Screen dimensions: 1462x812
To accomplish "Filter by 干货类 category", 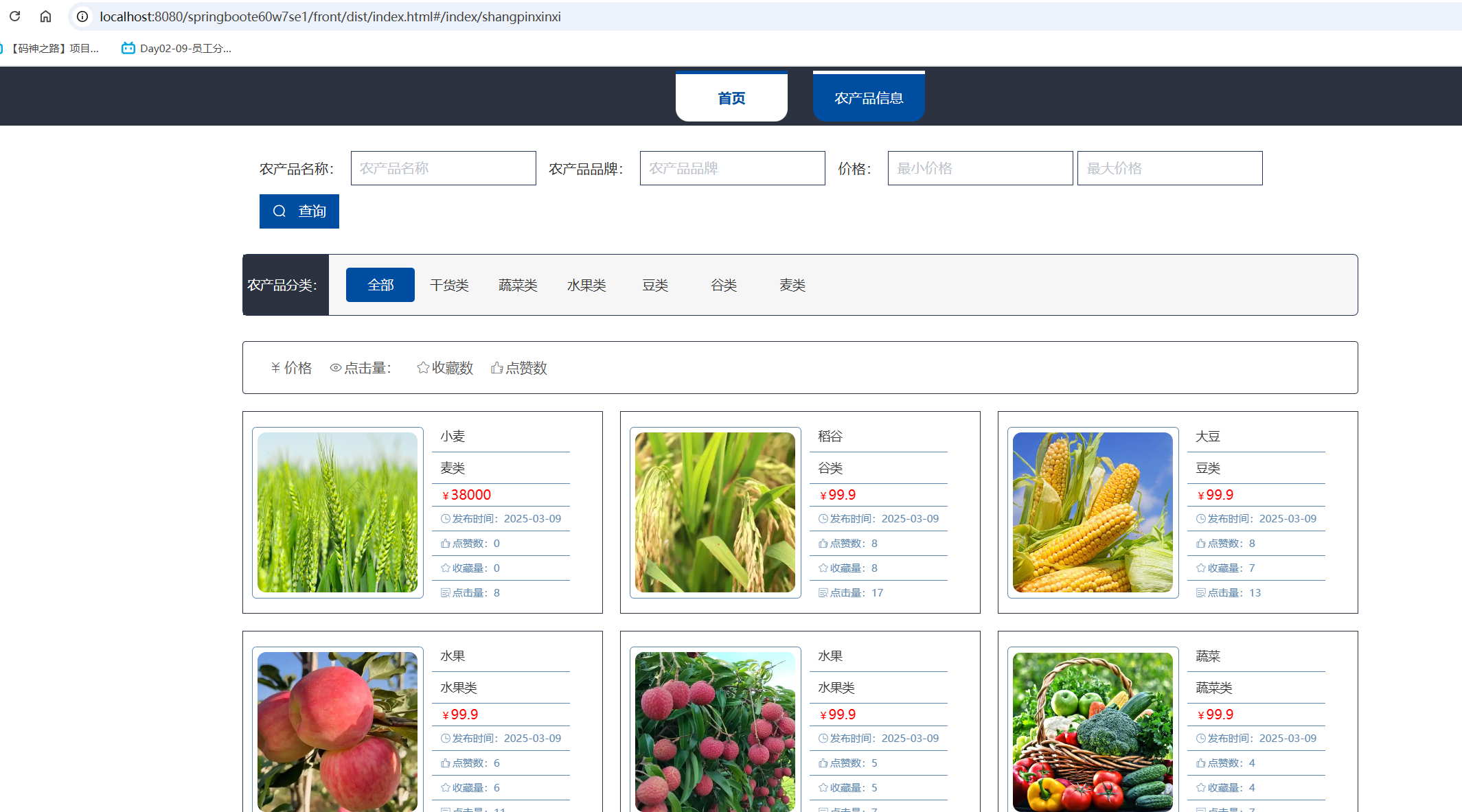I will (449, 285).
